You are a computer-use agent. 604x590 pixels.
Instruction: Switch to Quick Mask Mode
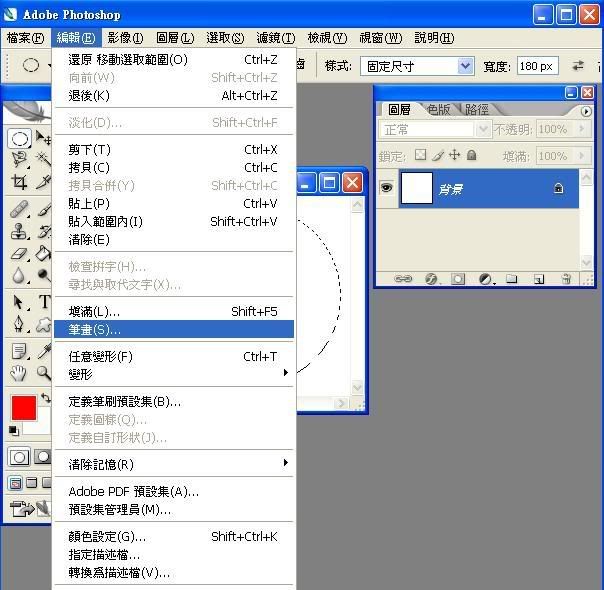point(42,457)
